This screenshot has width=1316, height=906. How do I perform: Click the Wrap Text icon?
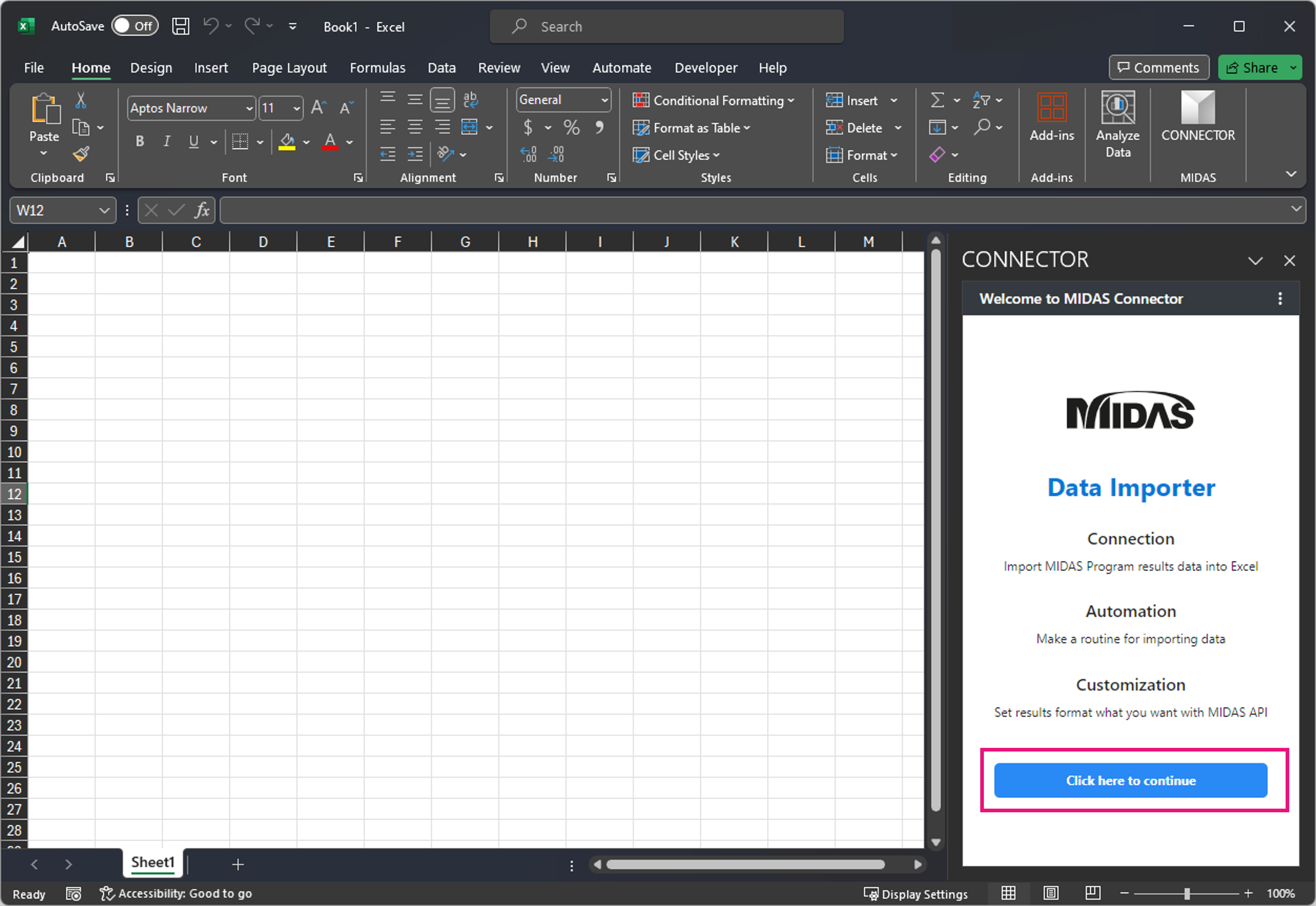470,100
